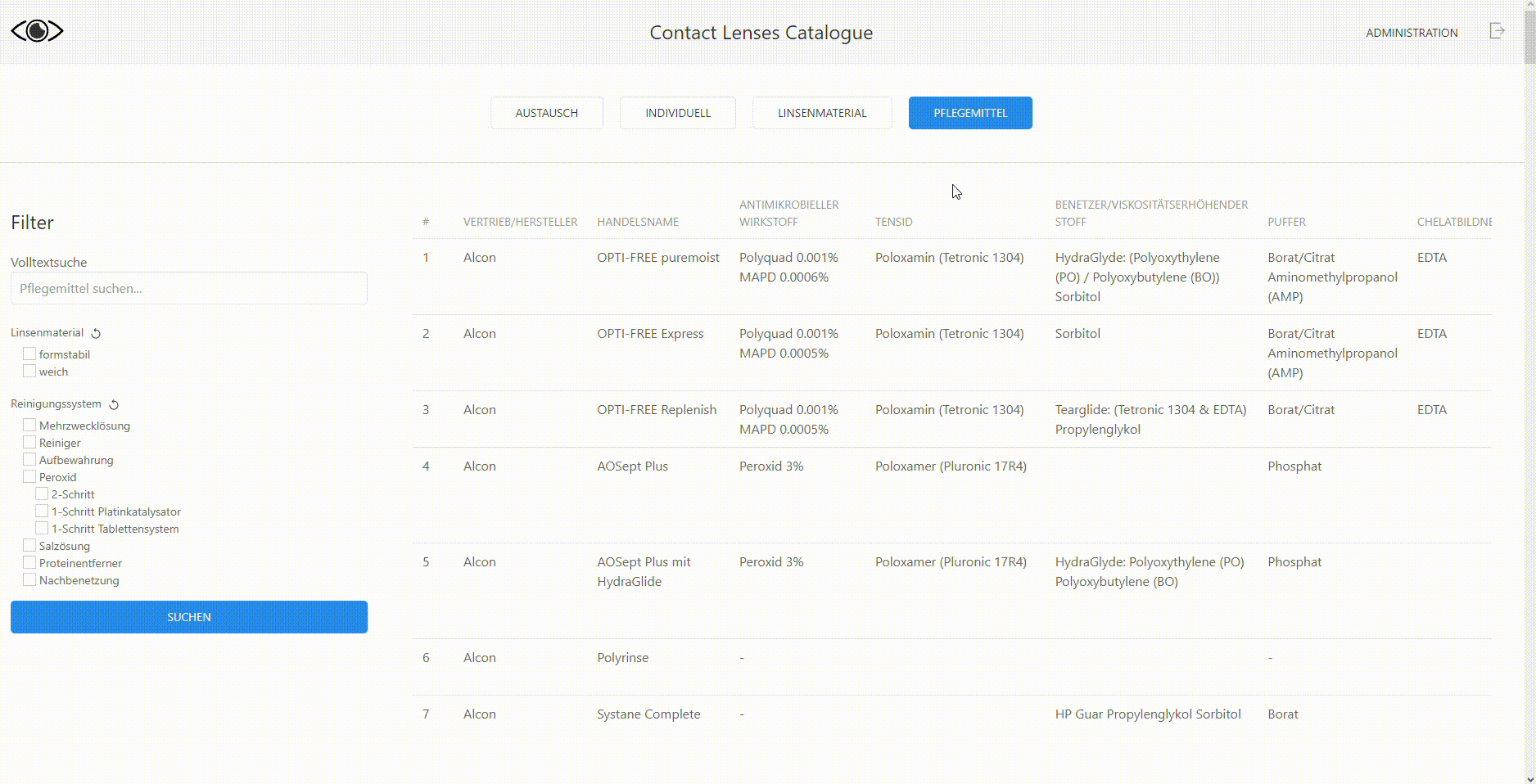Click the Tensid column header
The width and height of the screenshot is (1536, 784).
tap(893, 222)
